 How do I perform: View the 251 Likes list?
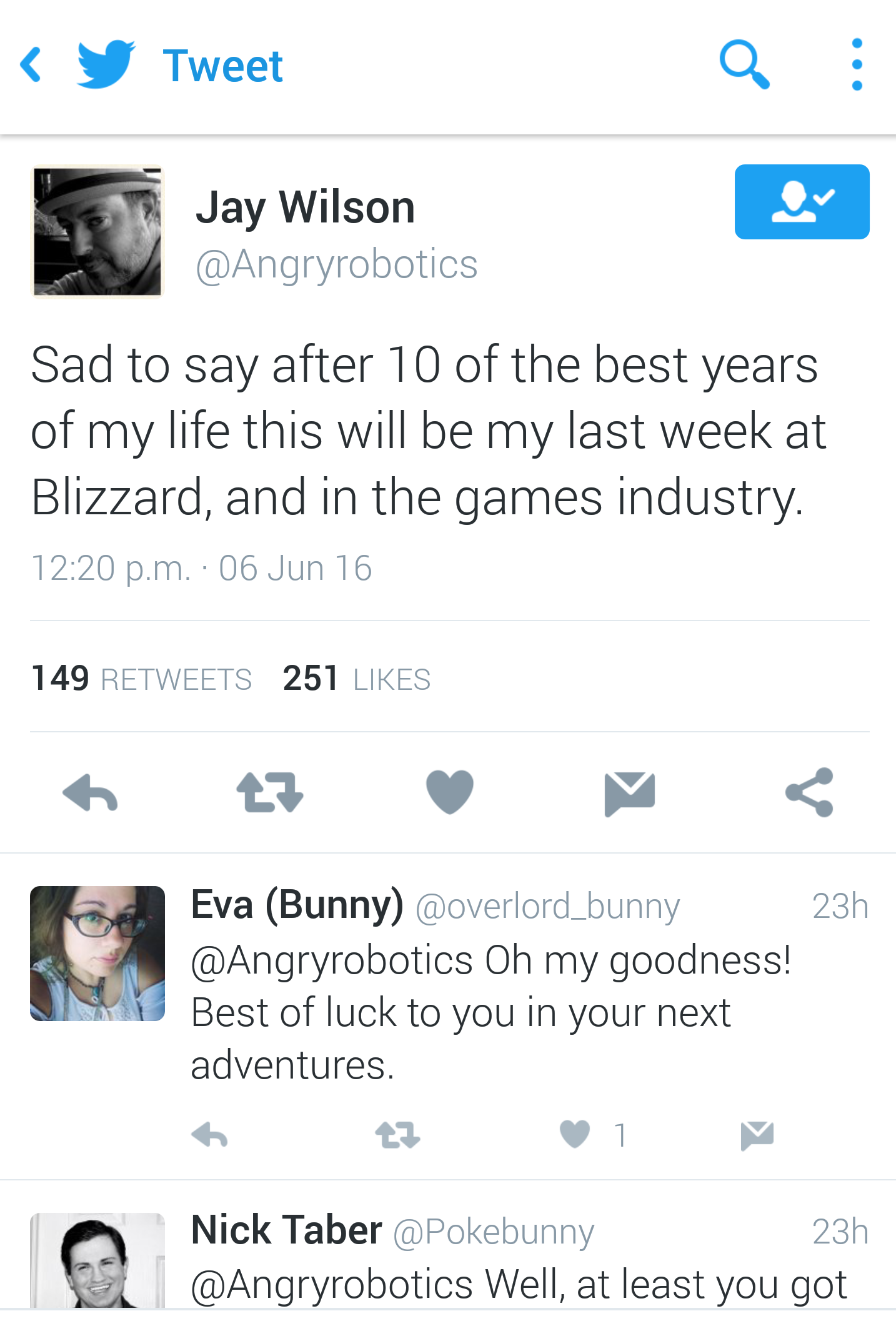pyautogui.click(x=357, y=679)
